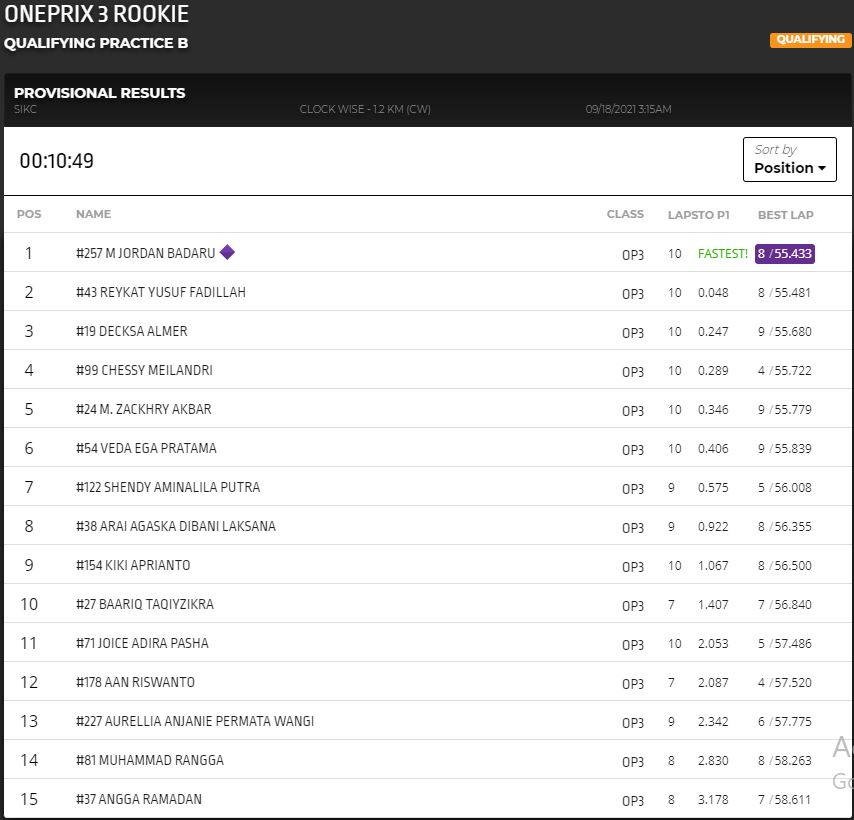Click the green FASTEST! label

coord(722,254)
